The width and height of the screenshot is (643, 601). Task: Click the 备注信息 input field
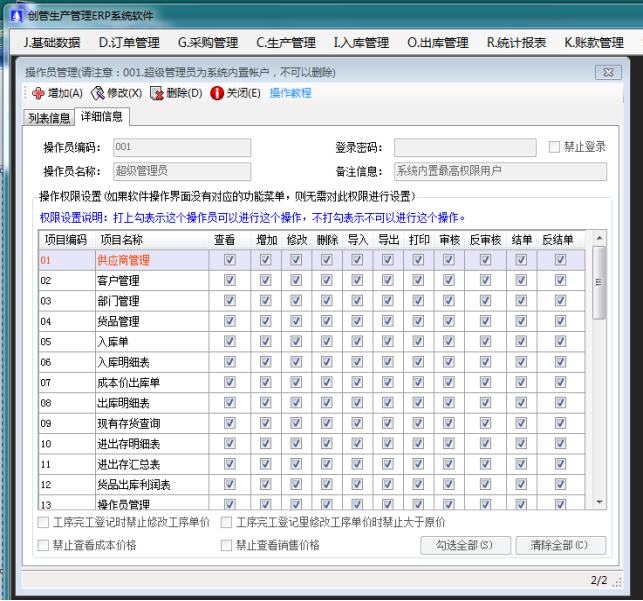coord(501,171)
